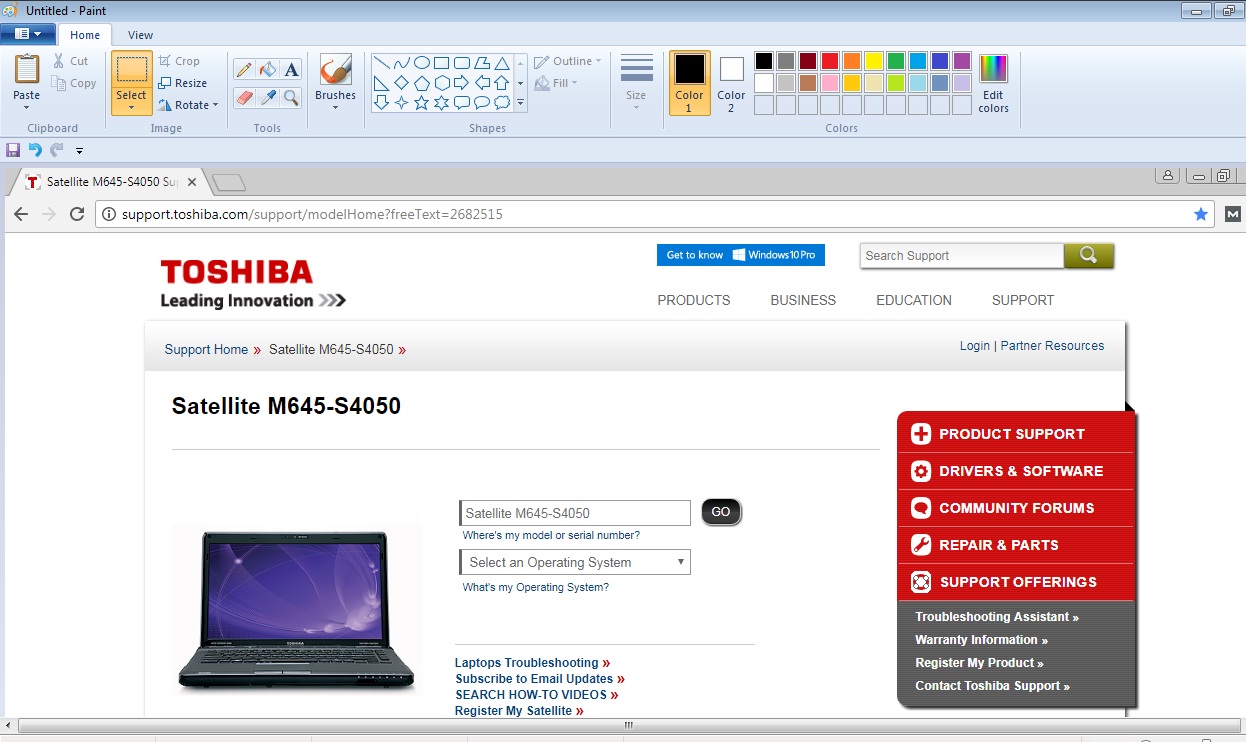The height and width of the screenshot is (742, 1246).
Task: Click the Select rectangle icon
Action: (x=132, y=70)
